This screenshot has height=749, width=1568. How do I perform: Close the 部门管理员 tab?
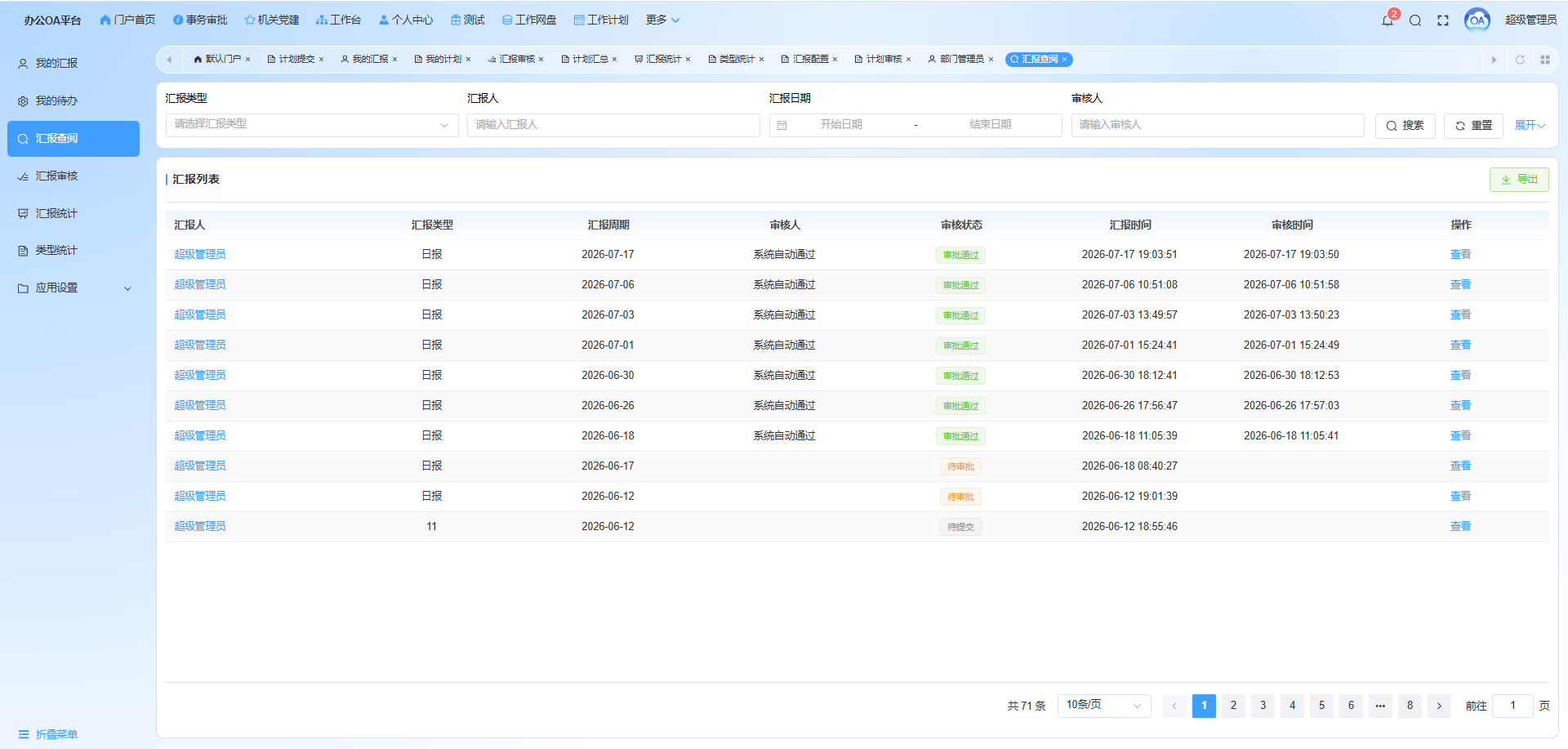click(991, 60)
